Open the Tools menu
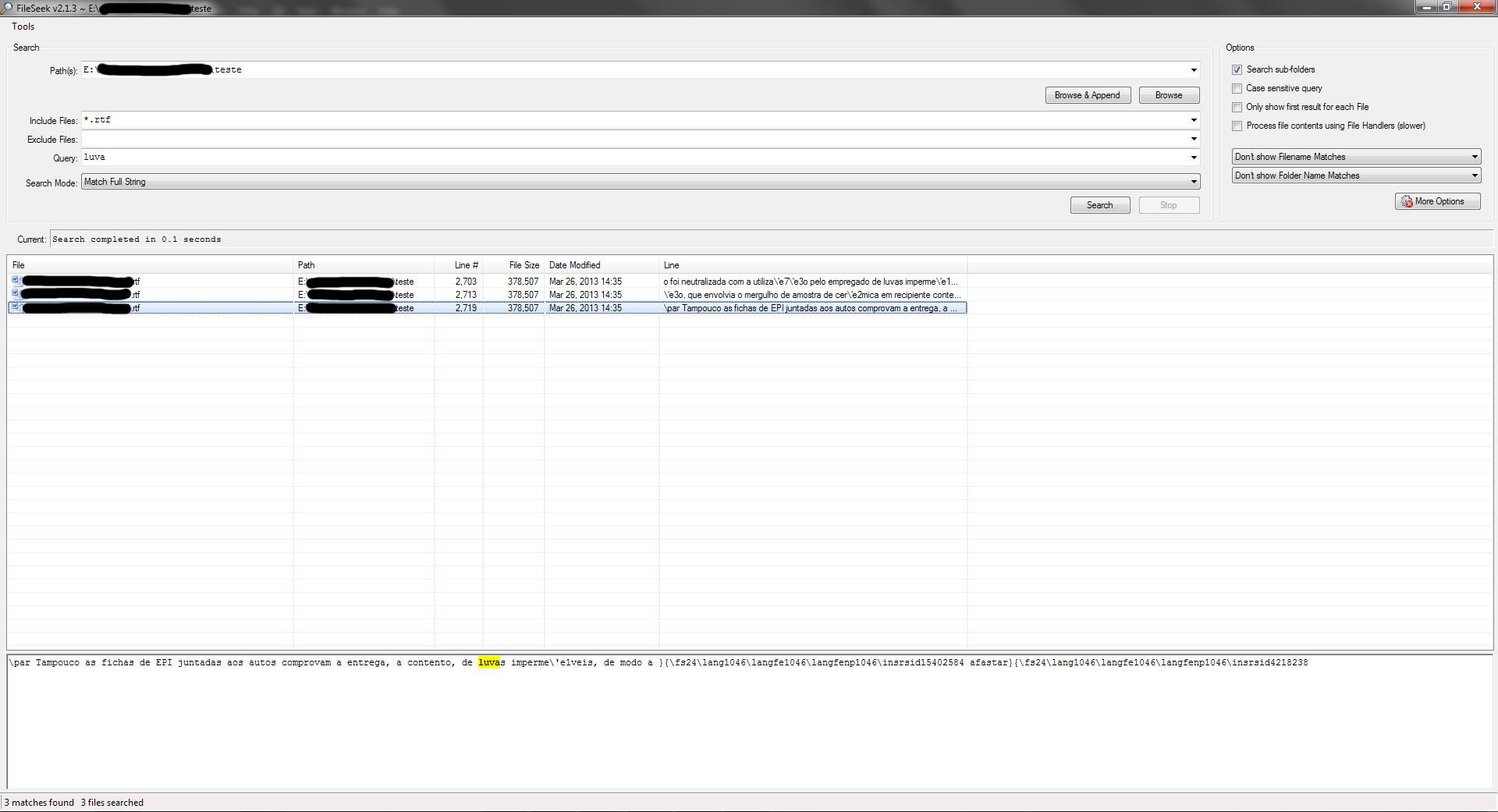 [x=23, y=27]
